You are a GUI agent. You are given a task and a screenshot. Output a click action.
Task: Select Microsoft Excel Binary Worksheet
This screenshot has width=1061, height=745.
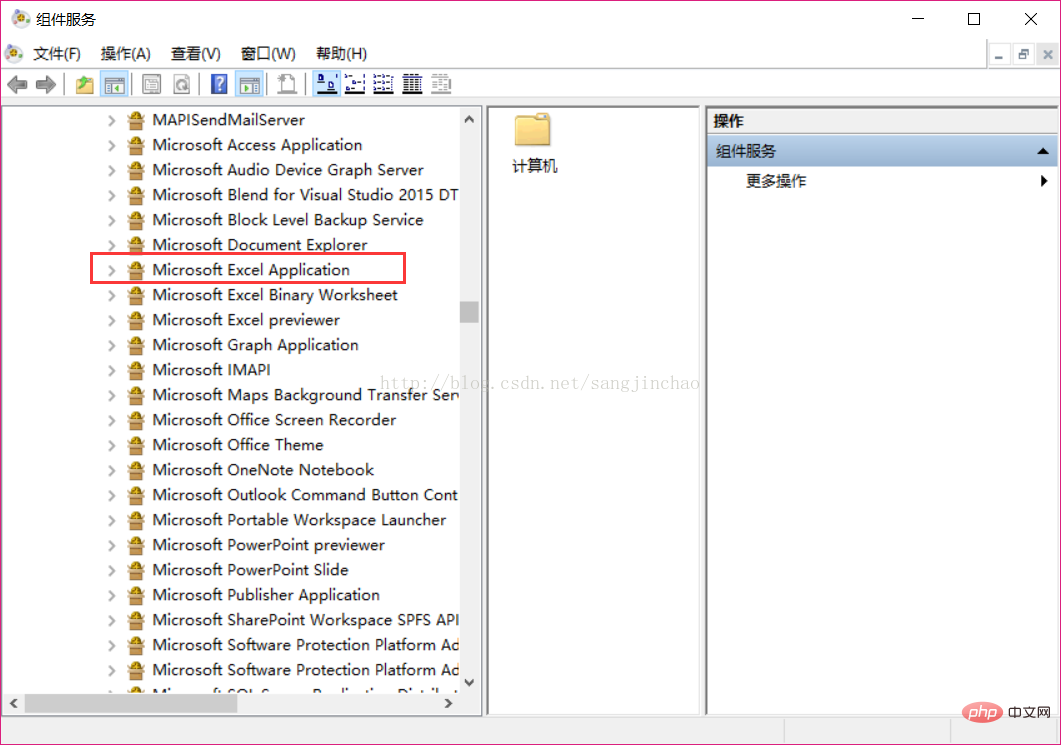pos(275,295)
